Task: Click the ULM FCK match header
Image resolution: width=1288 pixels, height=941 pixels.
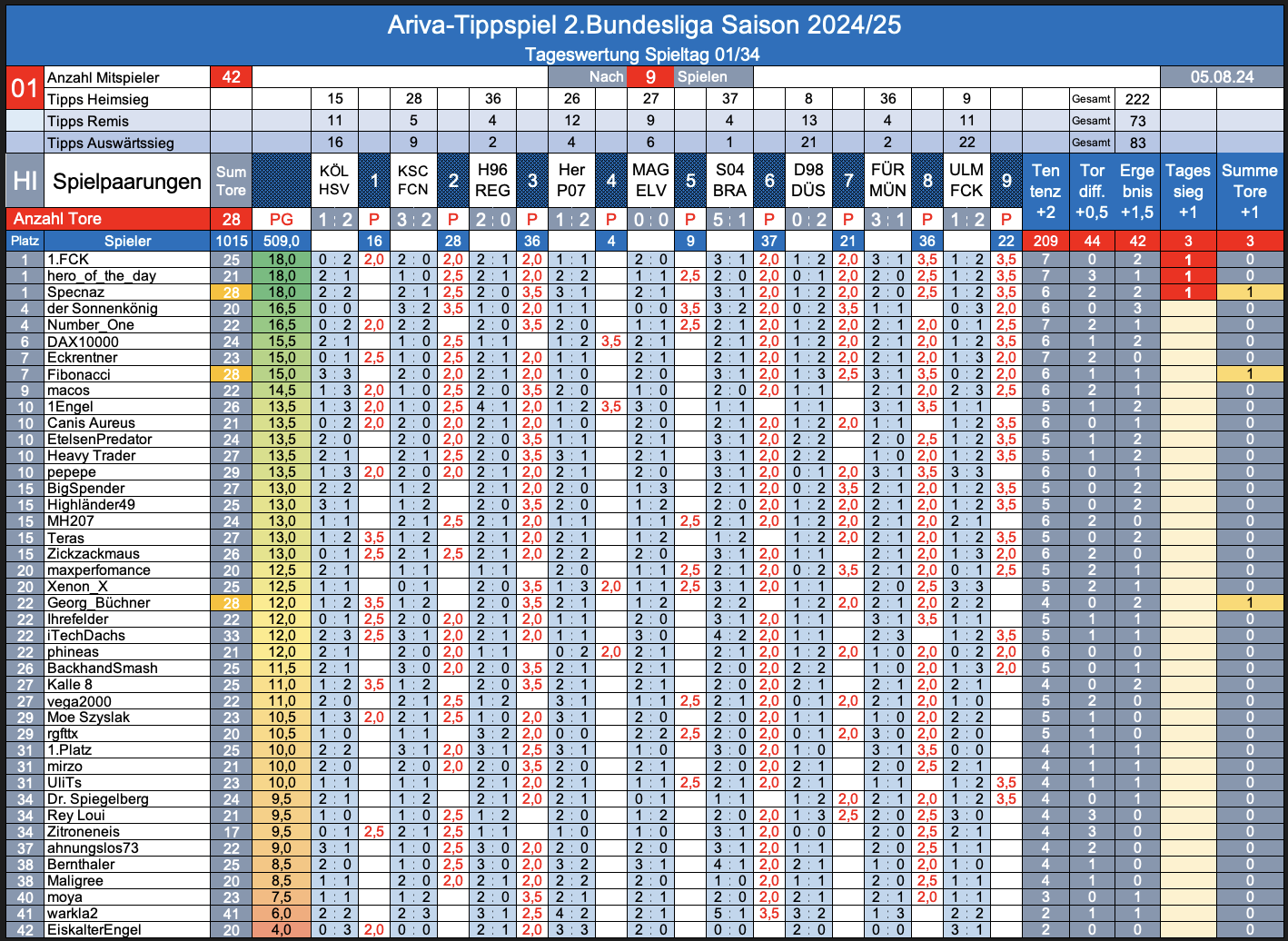Action: pos(966,180)
